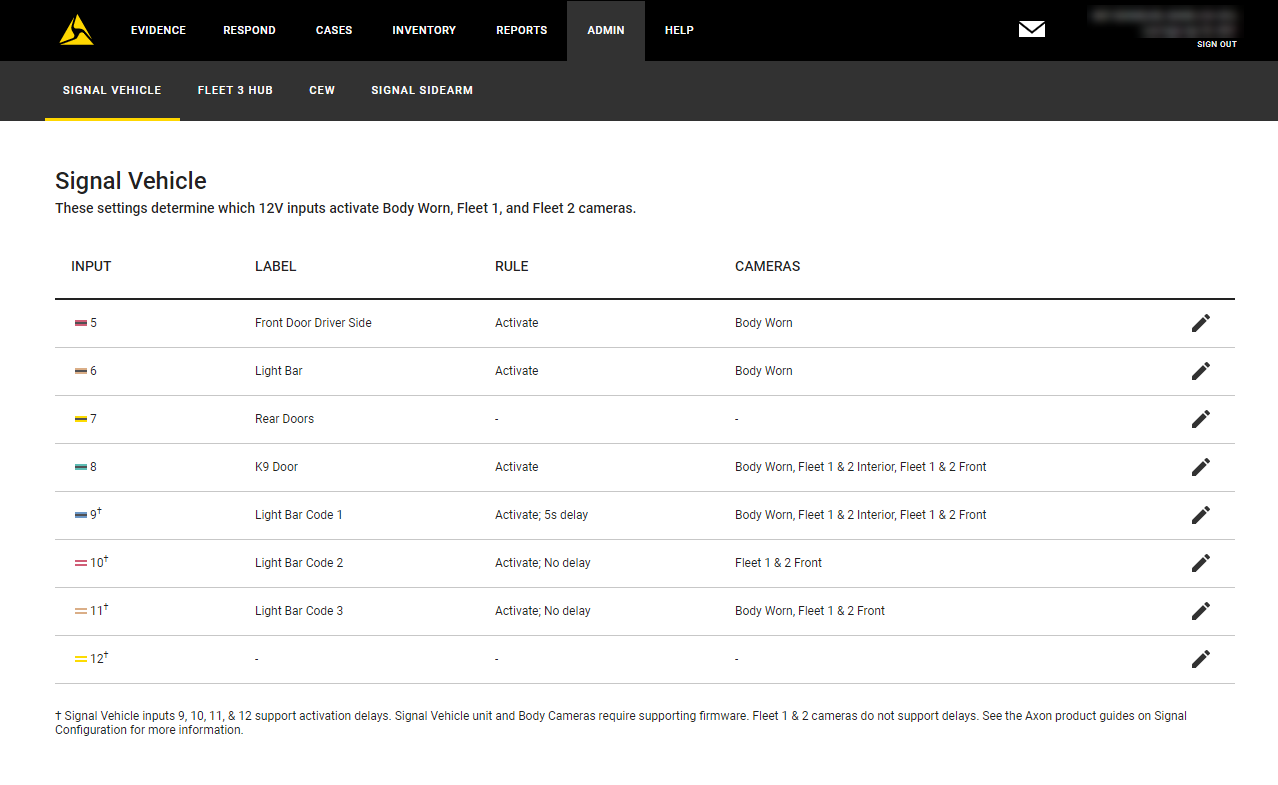Edit the K9 Door input row

point(1201,467)
